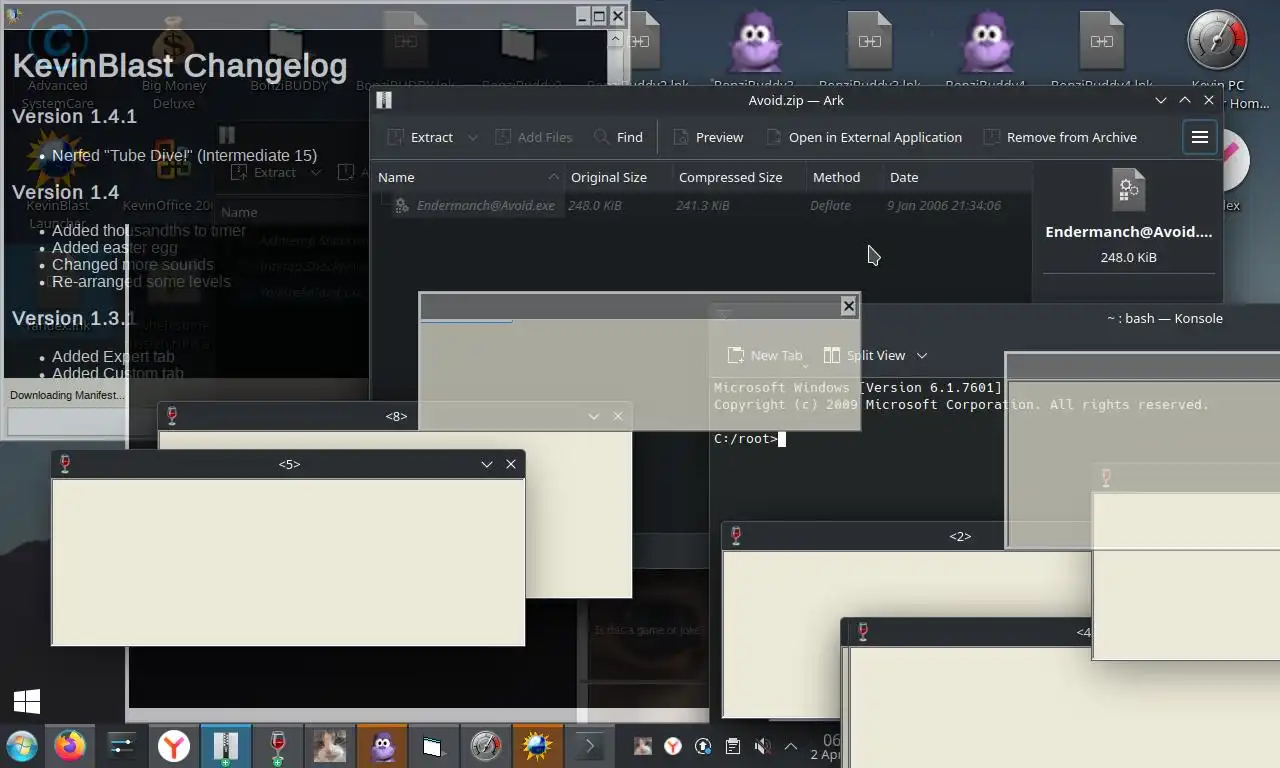Image resolution: width=1280 pixels, height=768 pixels.
Task: Open the sunburst globe taskbar entry
Action: coord(537,746)
